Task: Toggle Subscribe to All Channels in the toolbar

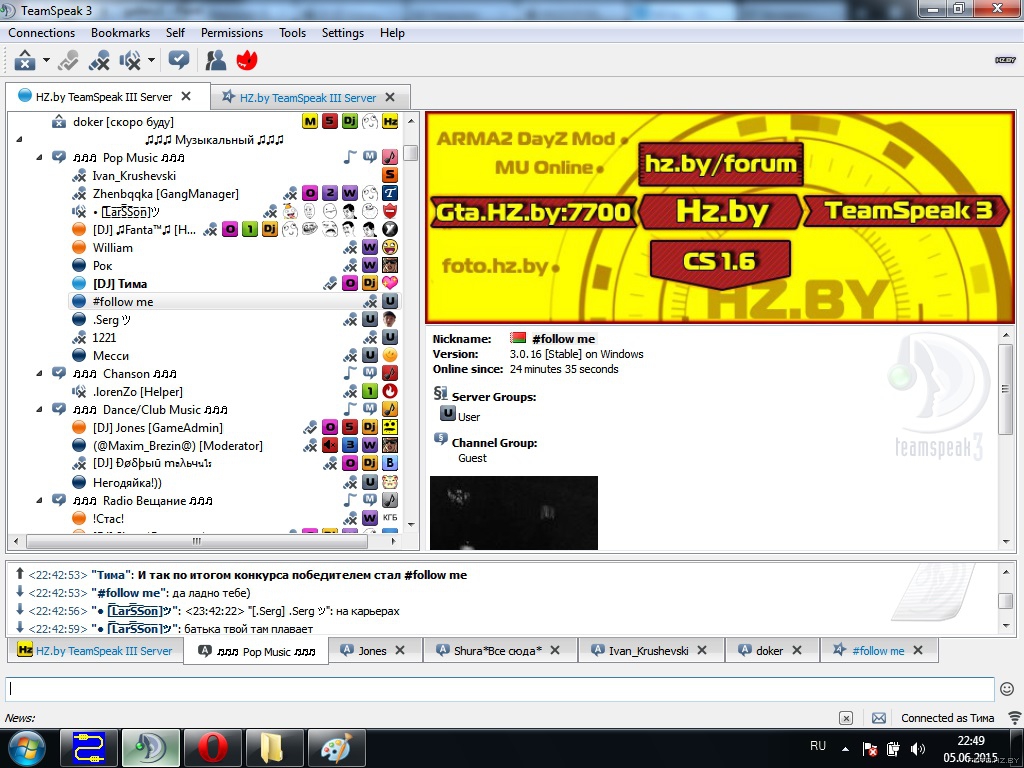Action: [x=178, y=61]
